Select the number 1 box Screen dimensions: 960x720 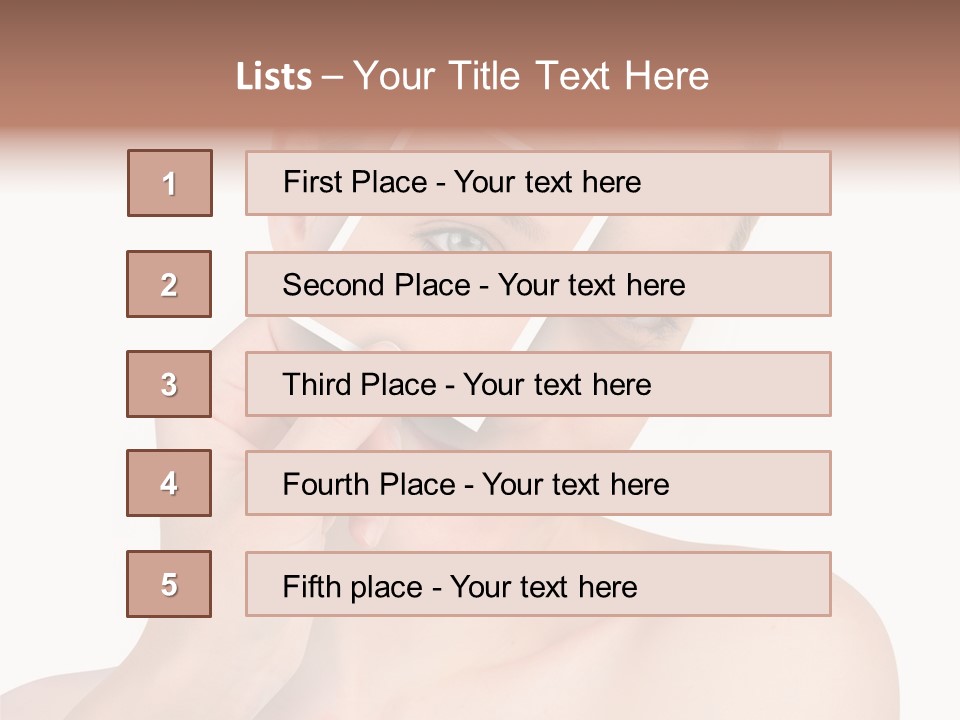170,183
